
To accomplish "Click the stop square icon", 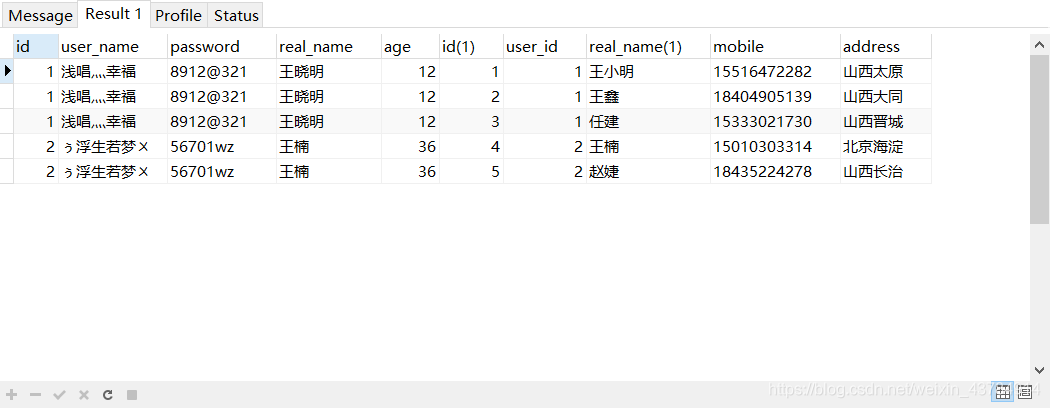I will click(132, 395).
